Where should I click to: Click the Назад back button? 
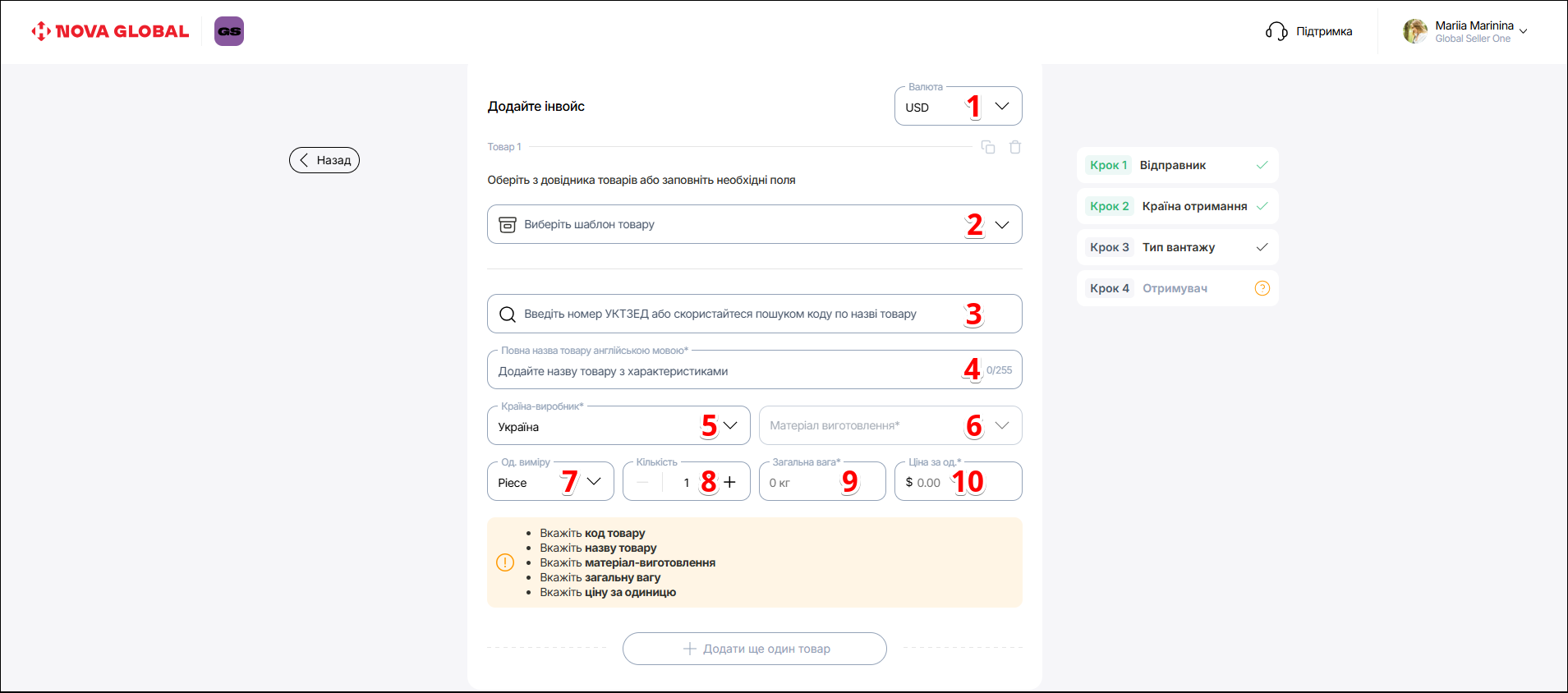tap(324, 160)
